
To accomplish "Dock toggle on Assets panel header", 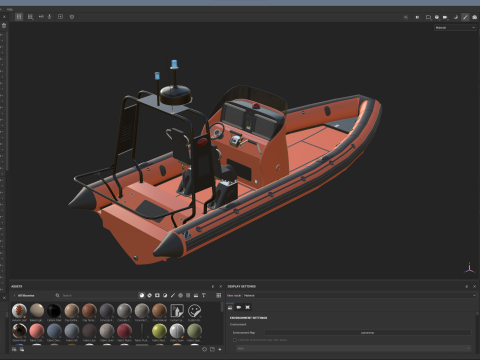I will coord(213,286).
